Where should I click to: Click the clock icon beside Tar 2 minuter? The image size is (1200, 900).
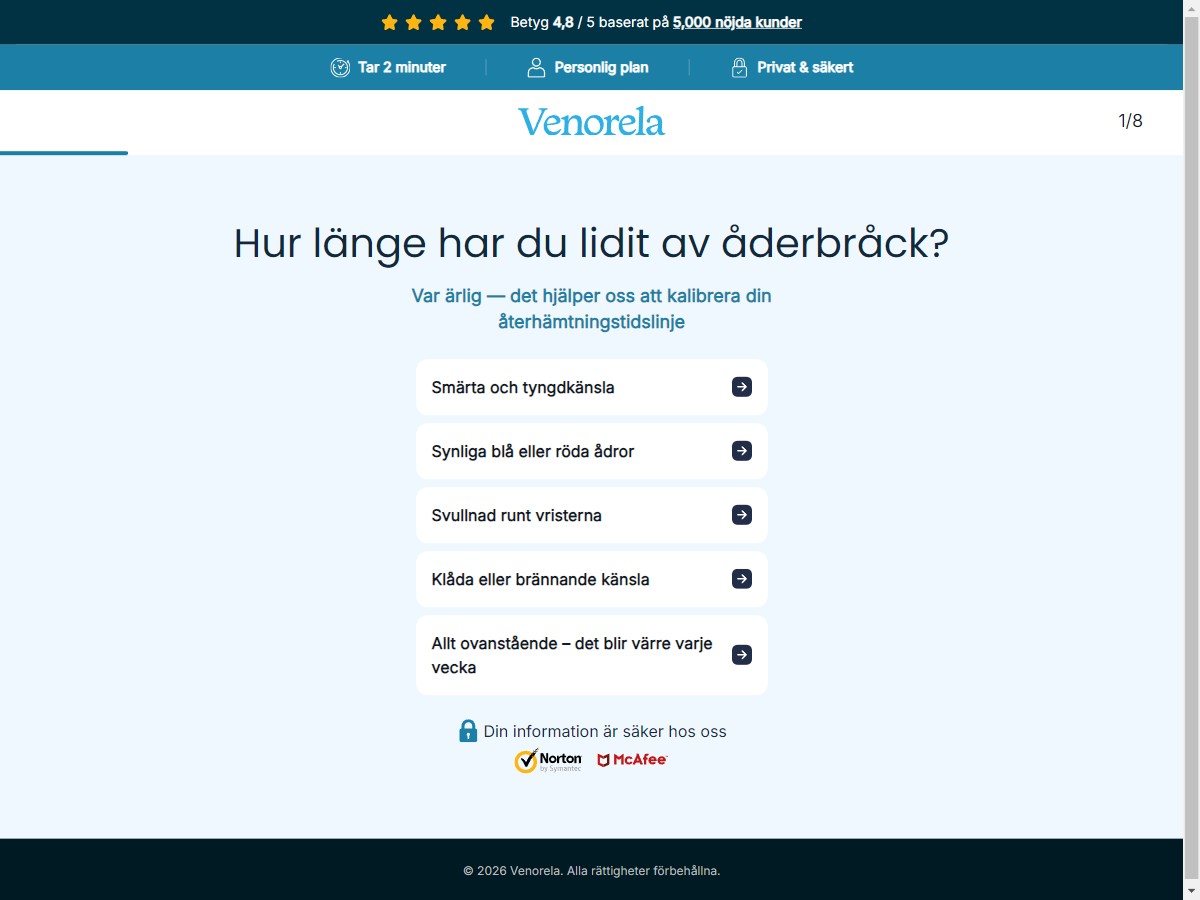(x=340, y=68)
